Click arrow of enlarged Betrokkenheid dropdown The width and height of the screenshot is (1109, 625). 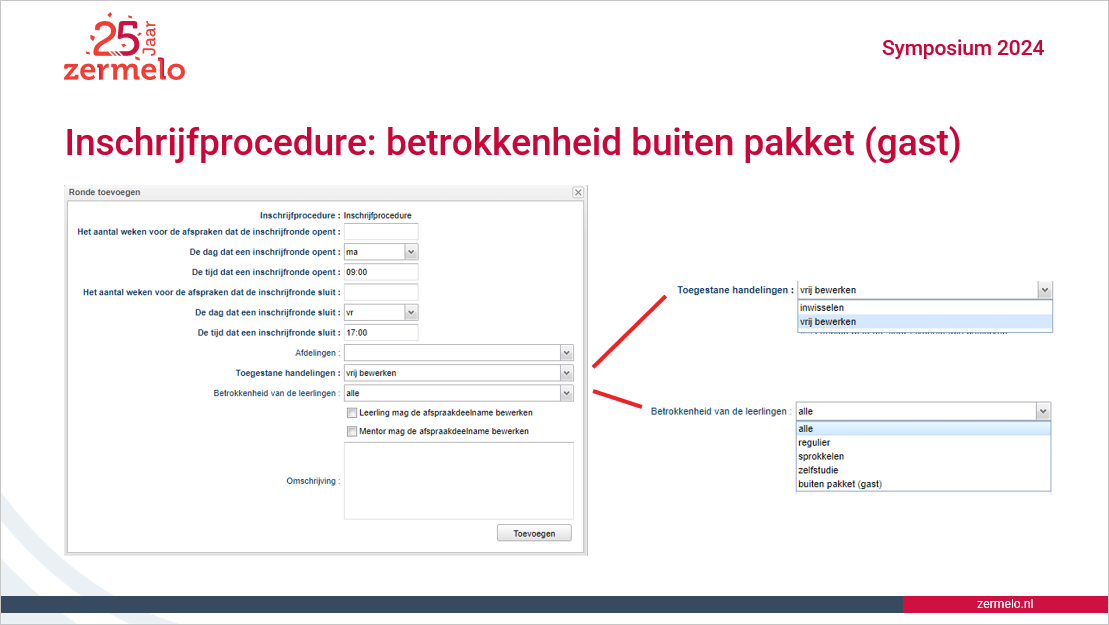tap(1043, 411)
